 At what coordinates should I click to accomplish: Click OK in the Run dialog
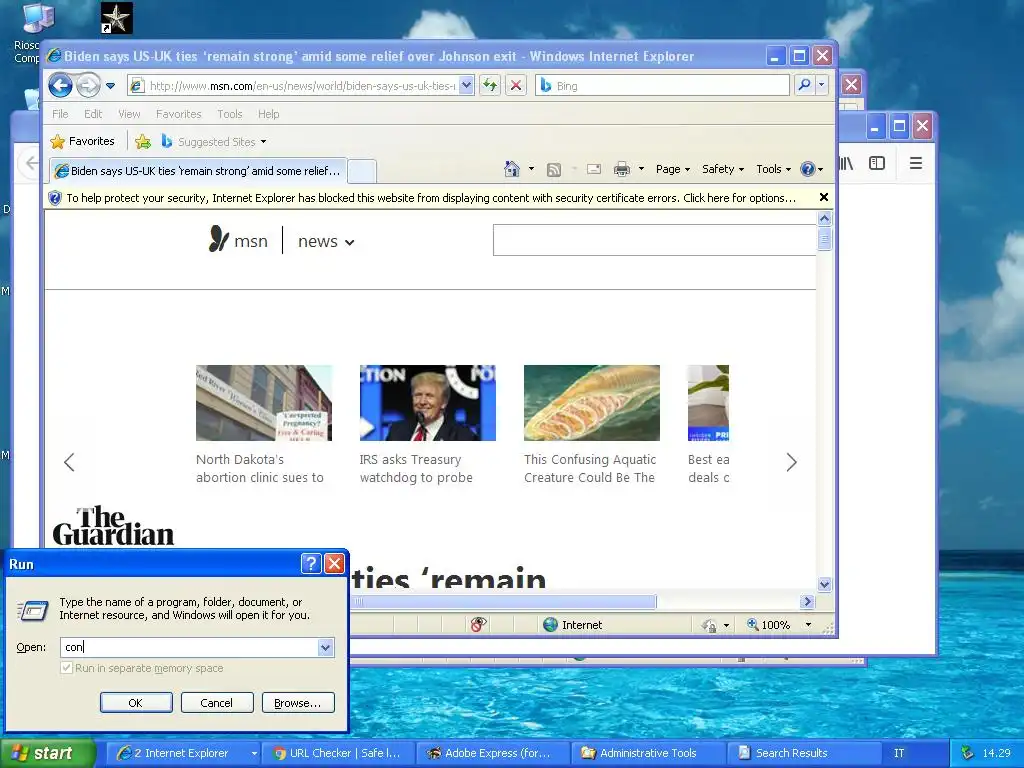click(x=136, y=703)
